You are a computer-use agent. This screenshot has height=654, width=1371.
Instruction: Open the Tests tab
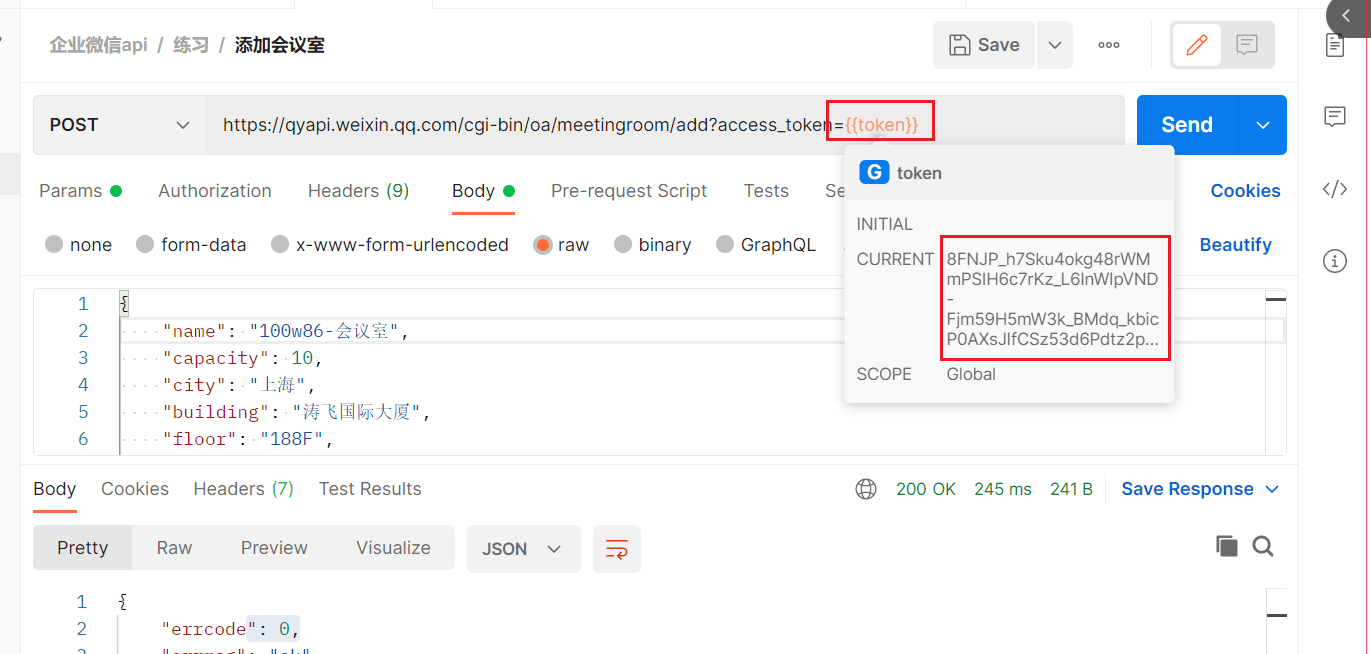766,191
